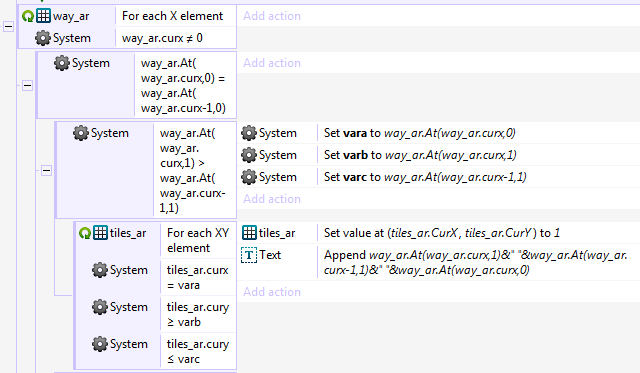Click the gear icon of Set varb action

point(249,155)
